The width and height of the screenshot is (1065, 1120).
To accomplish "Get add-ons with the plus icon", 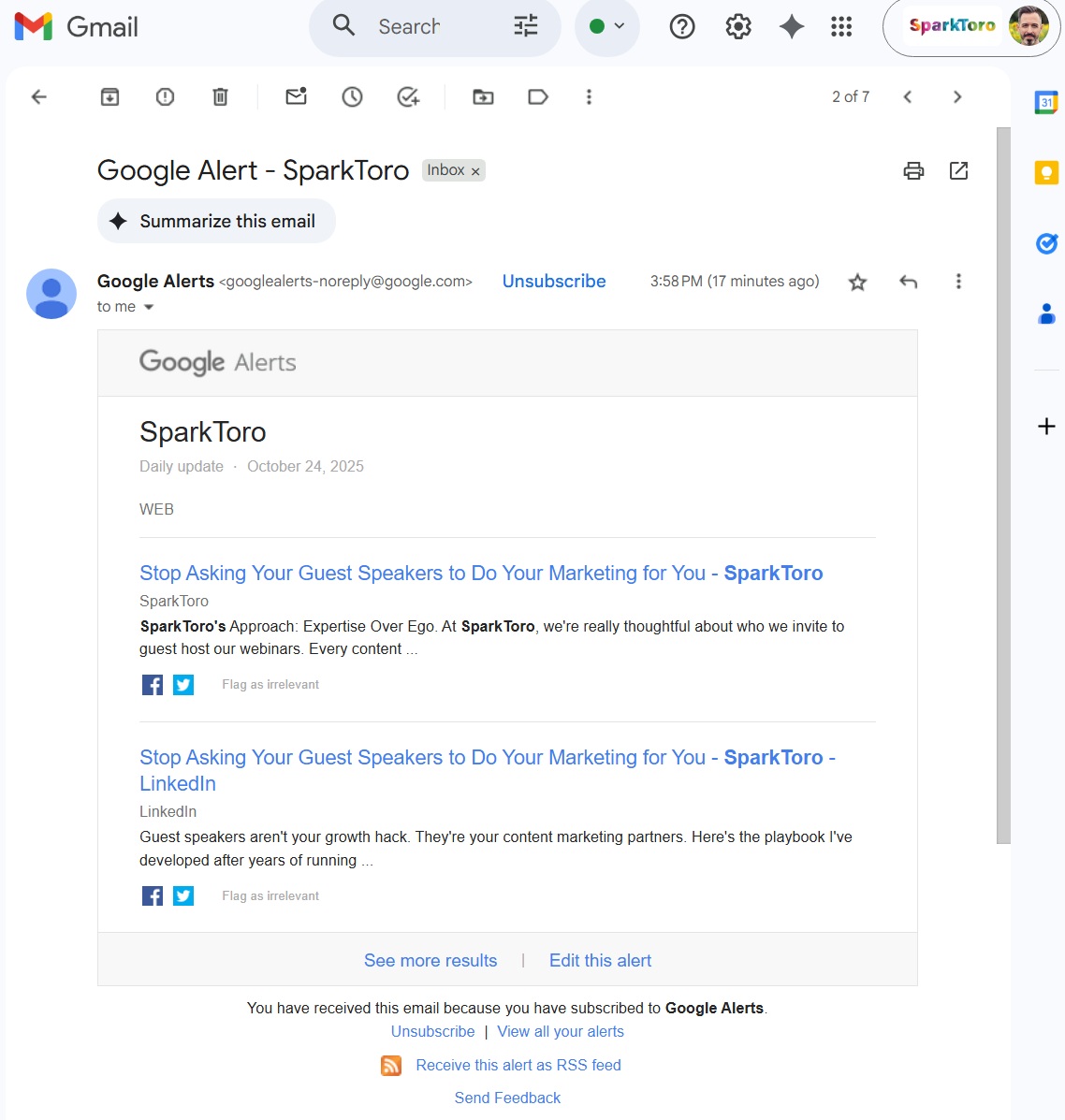I will pos(1046,427).
